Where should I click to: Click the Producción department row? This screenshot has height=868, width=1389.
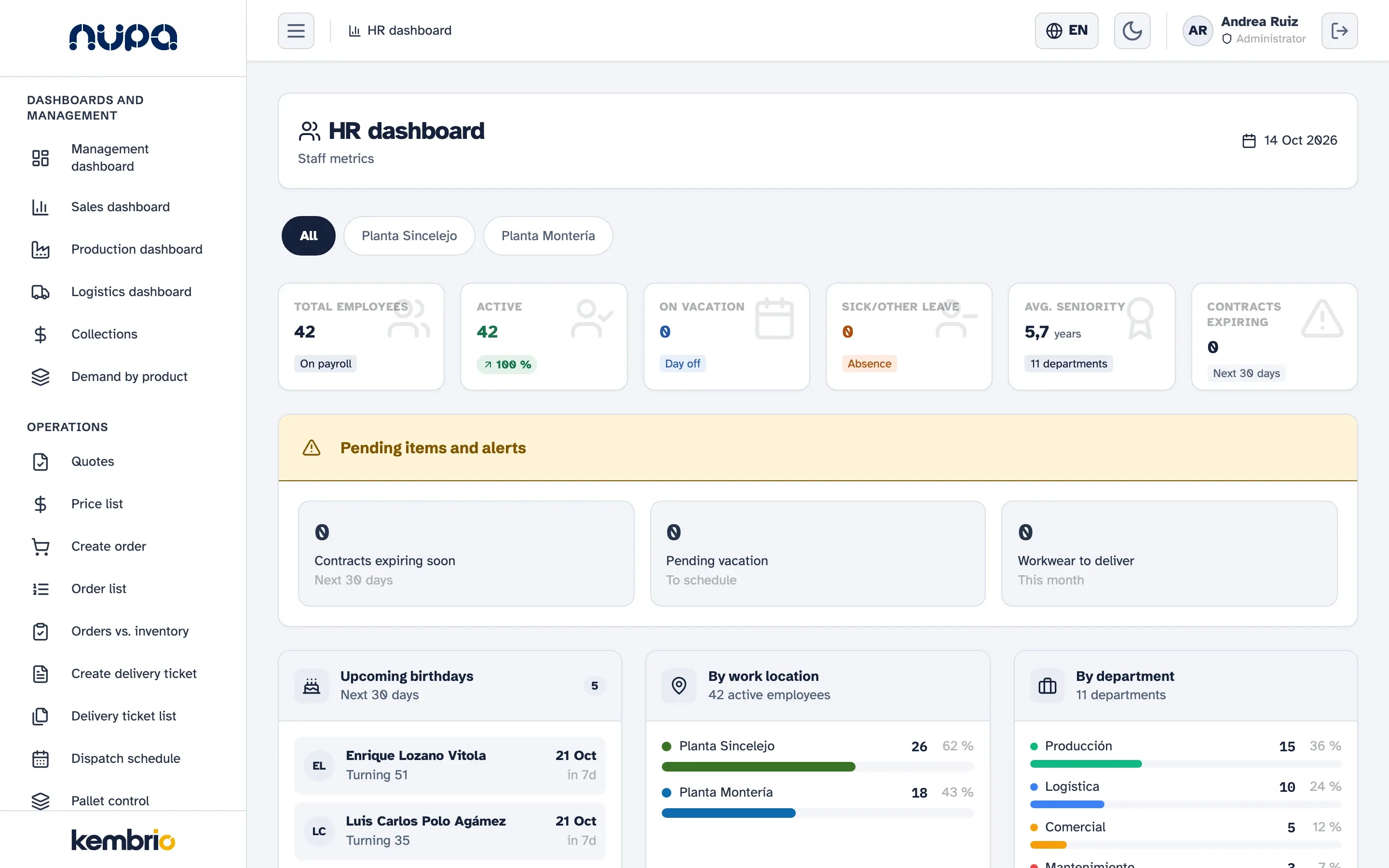coord(1185,753)
